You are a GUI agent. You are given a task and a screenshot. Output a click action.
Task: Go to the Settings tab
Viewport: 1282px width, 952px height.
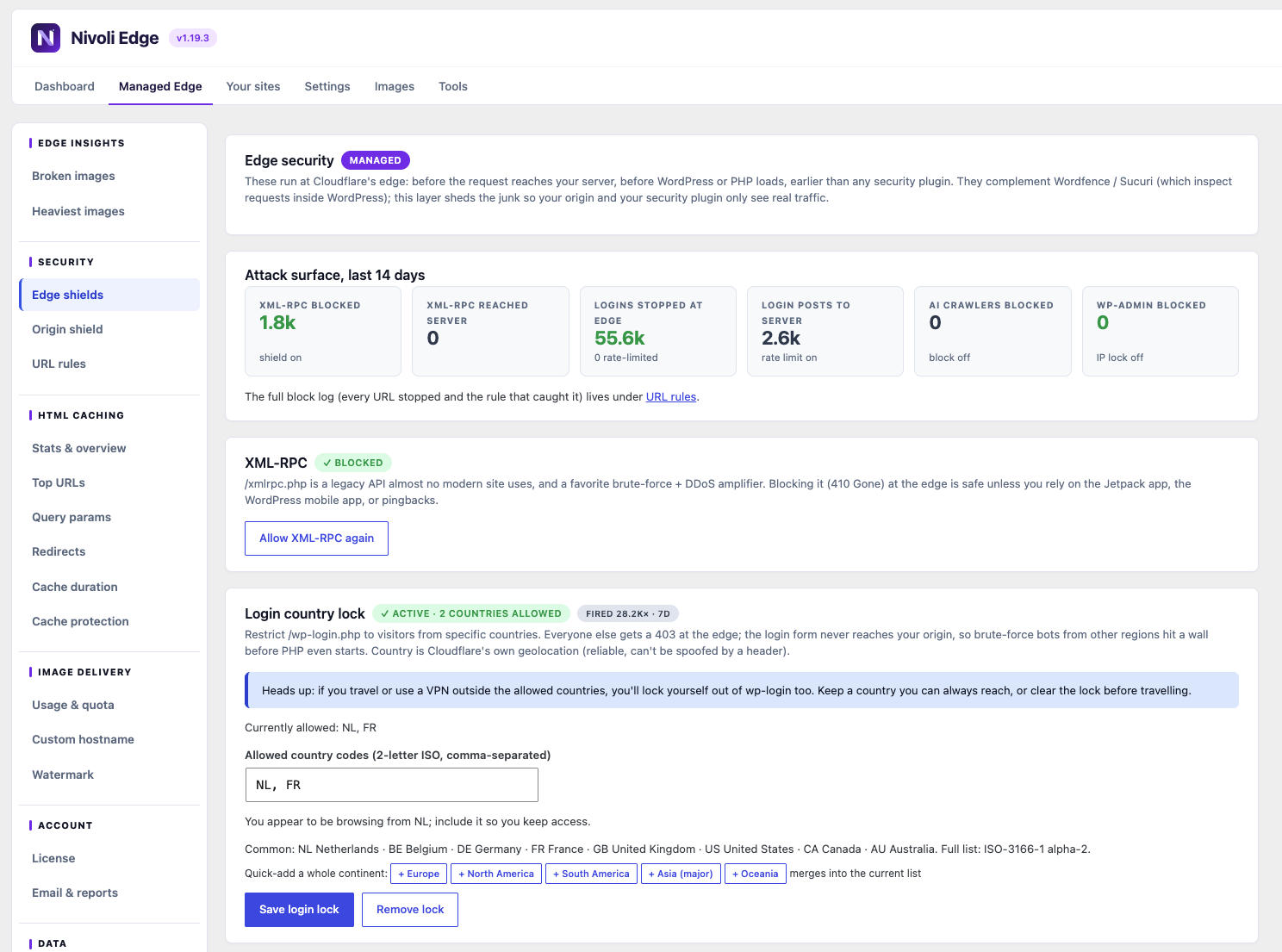point(327,86)
